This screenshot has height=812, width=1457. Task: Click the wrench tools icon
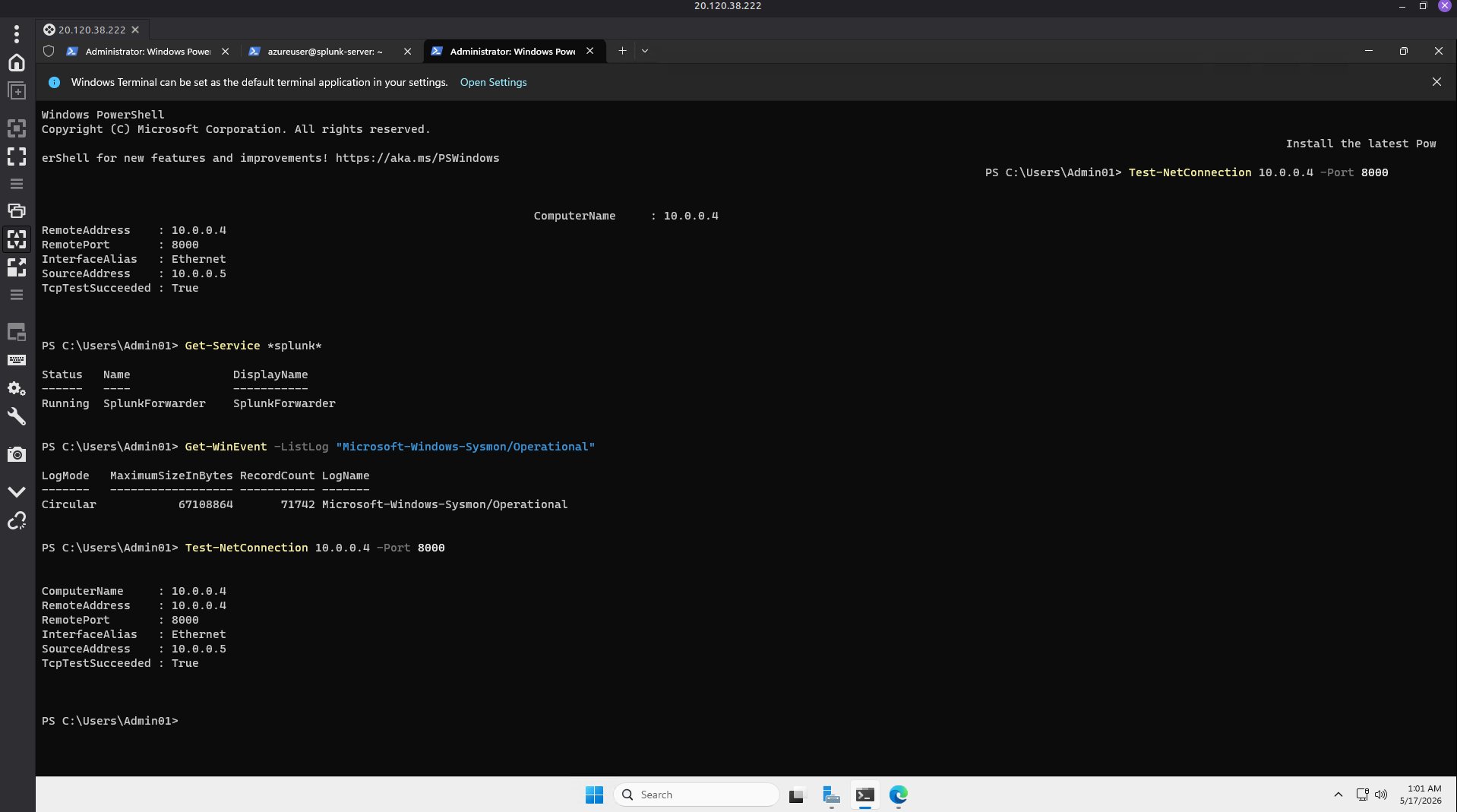coord(17,416)
